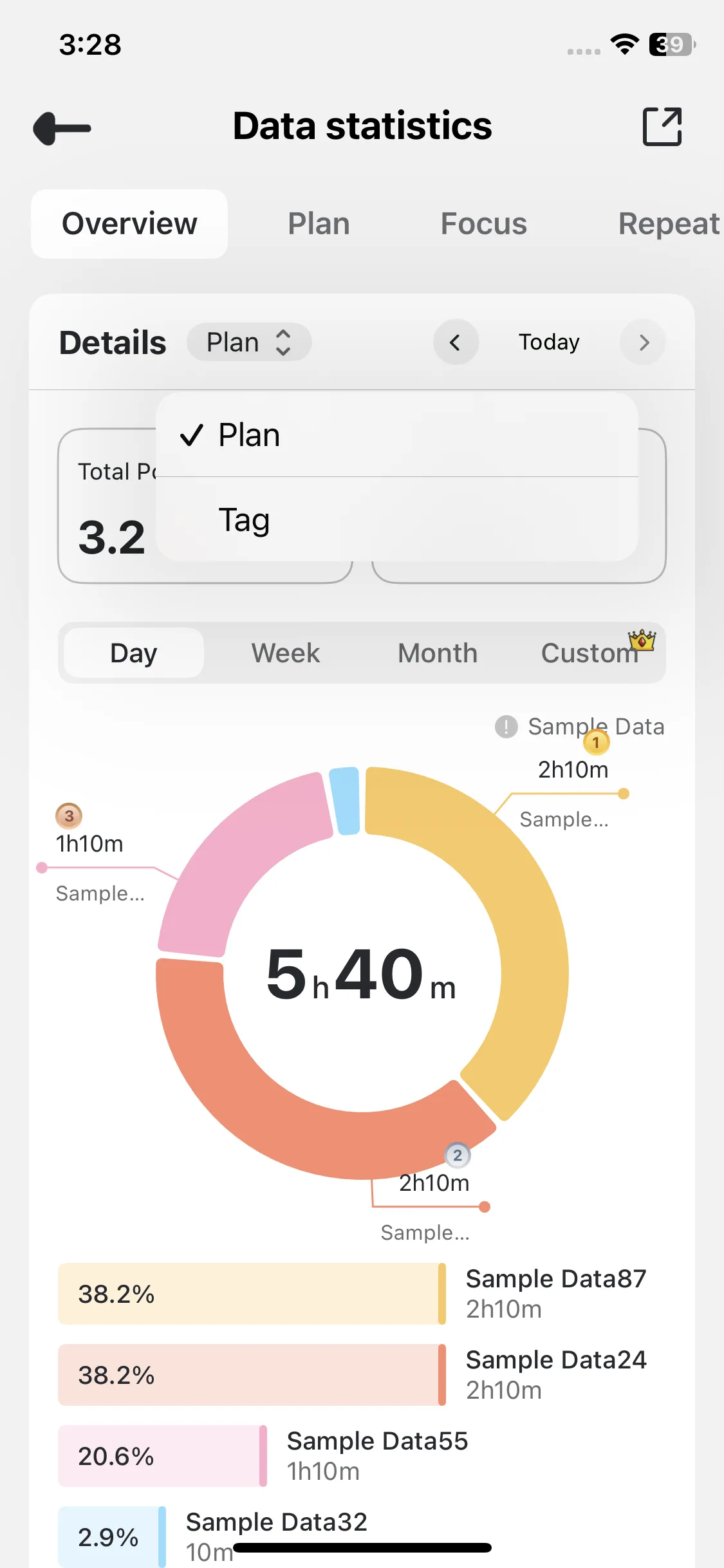Tap the share/export icon

662,127
